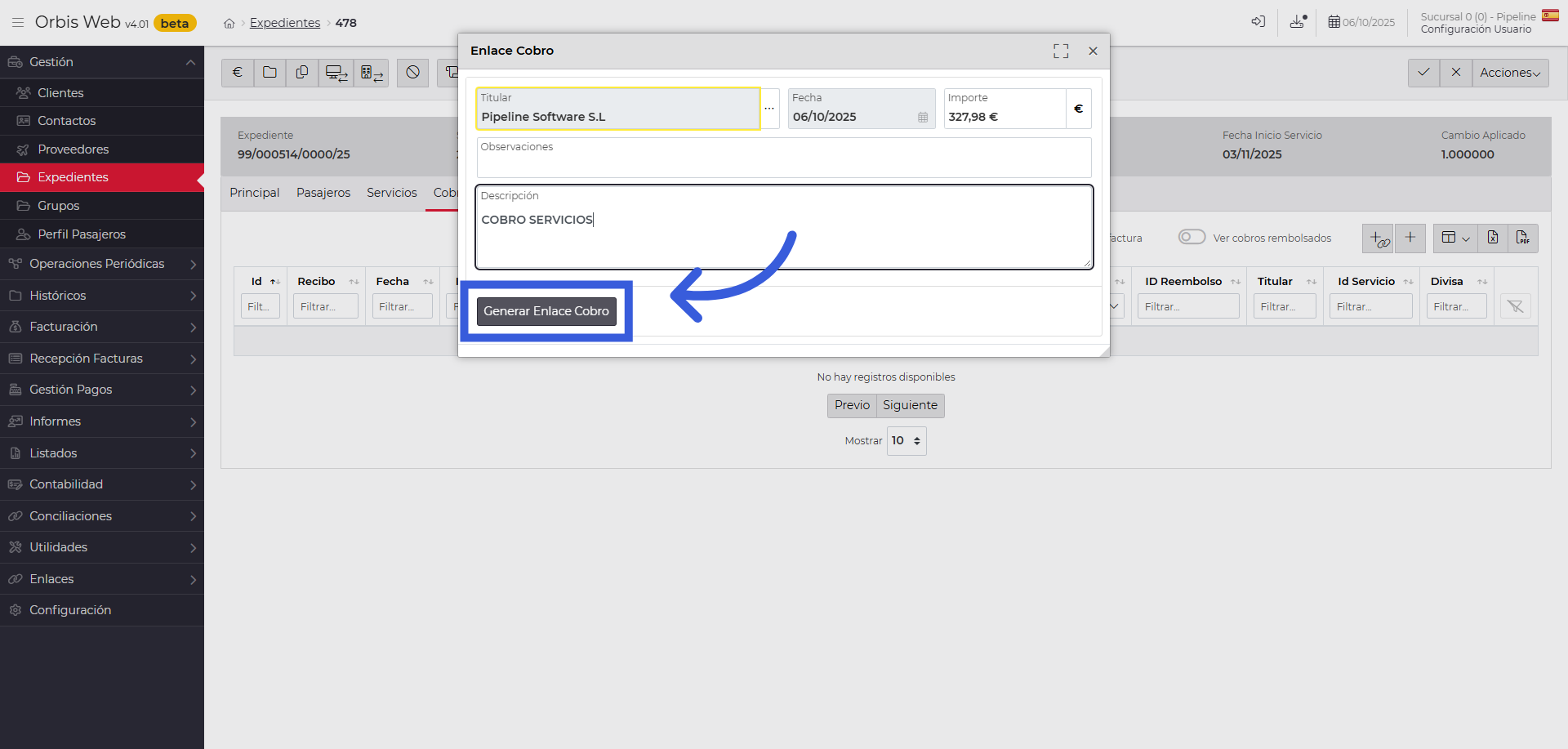Screen dimensions: 1568x749
Task: Click the Titular field Pipeline Software S.L
Action: tap(618, 109)
